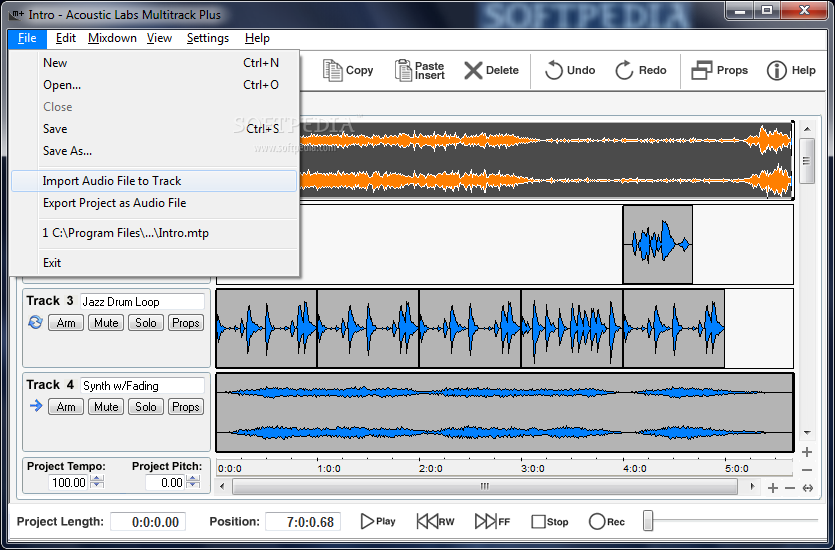Open the Mixdown menu

click(112, 38)
